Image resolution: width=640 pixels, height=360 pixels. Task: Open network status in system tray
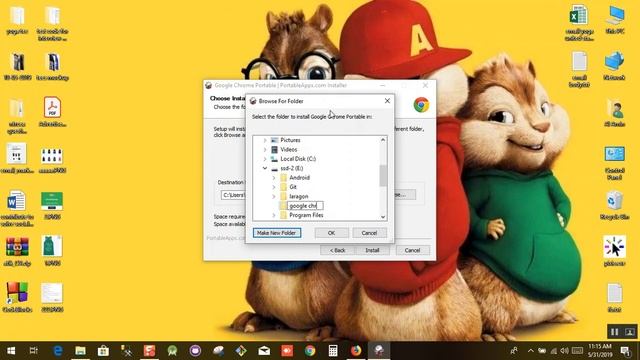point(553,351)
